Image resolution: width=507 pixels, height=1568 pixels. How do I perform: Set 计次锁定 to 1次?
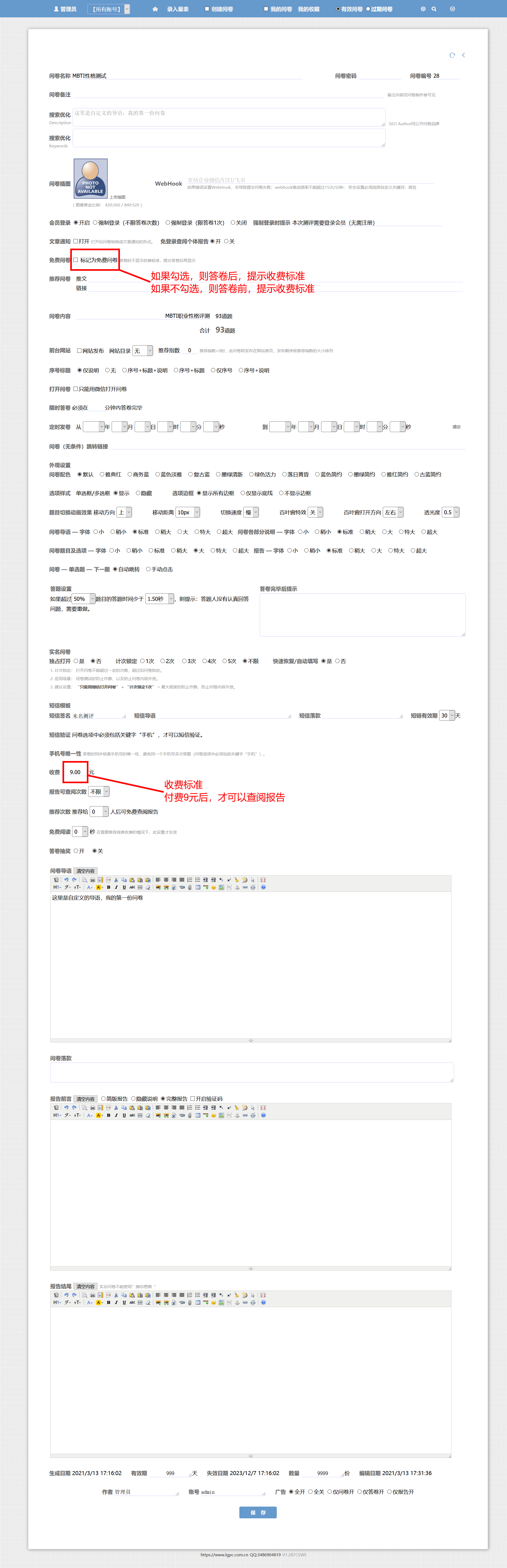[142, 661]
